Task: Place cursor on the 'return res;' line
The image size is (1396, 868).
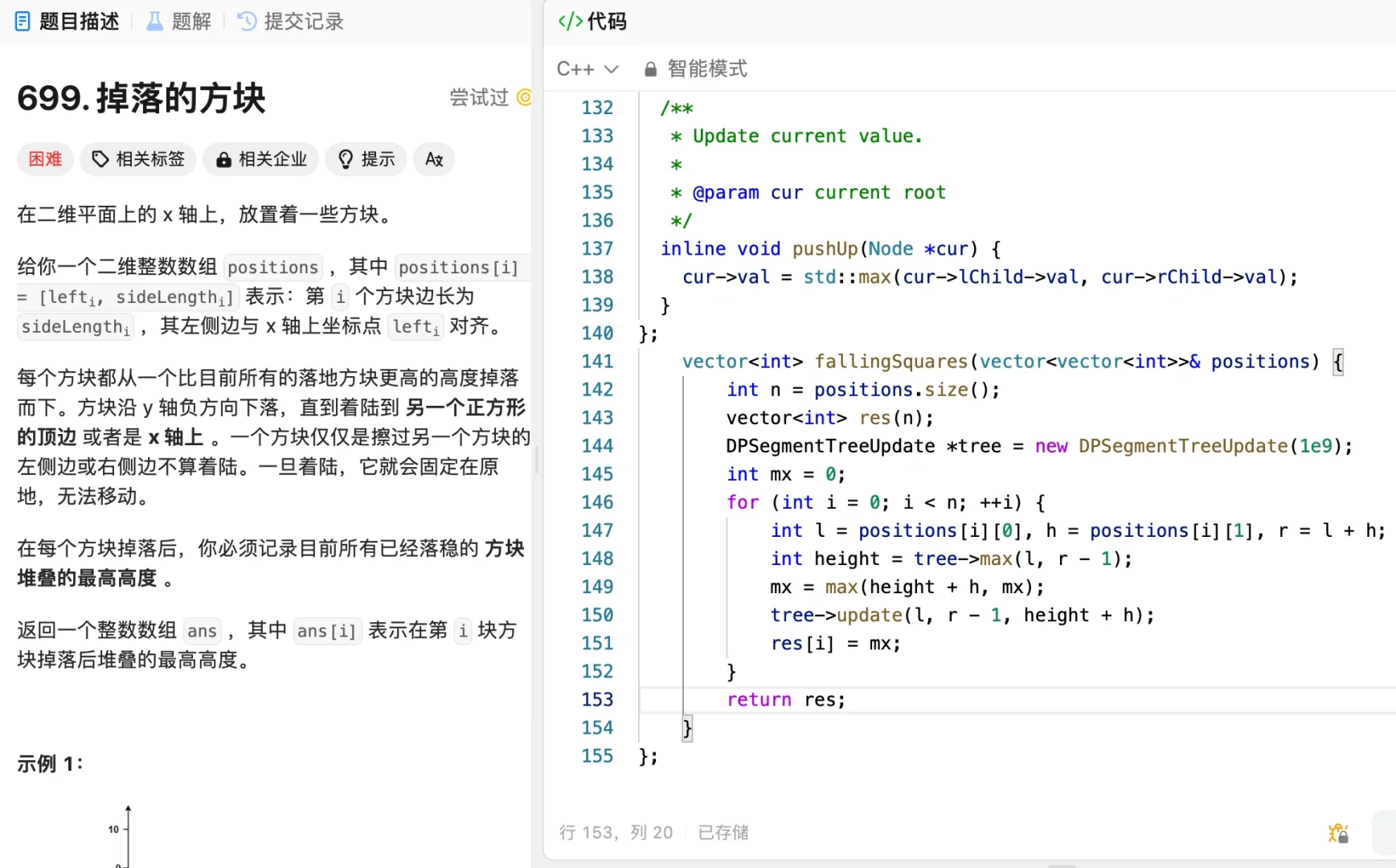Action: (786, 700)
